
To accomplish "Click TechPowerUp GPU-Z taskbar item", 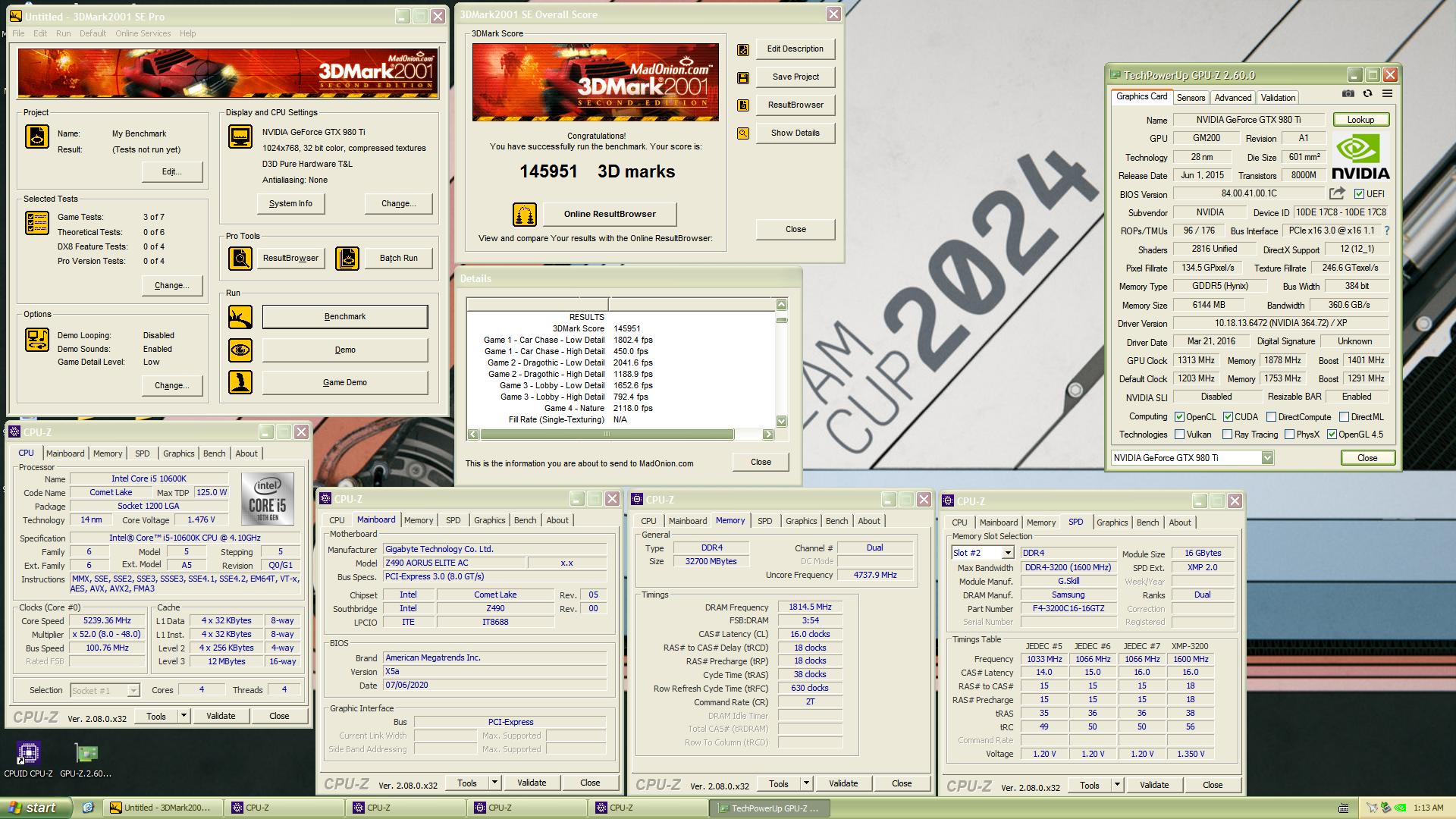I will (x=769, y=808).
